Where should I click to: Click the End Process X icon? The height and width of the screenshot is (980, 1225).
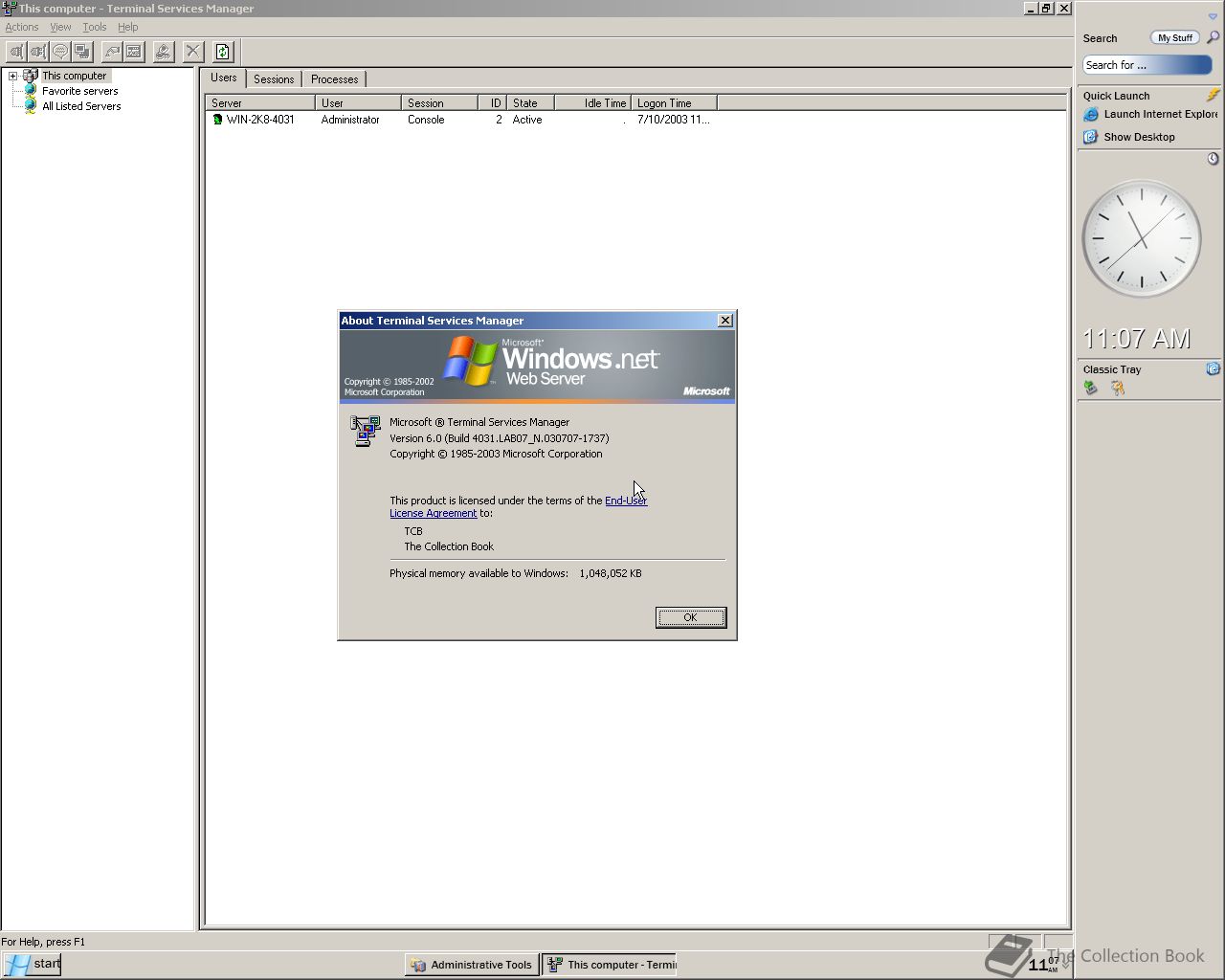coord(193,52)
